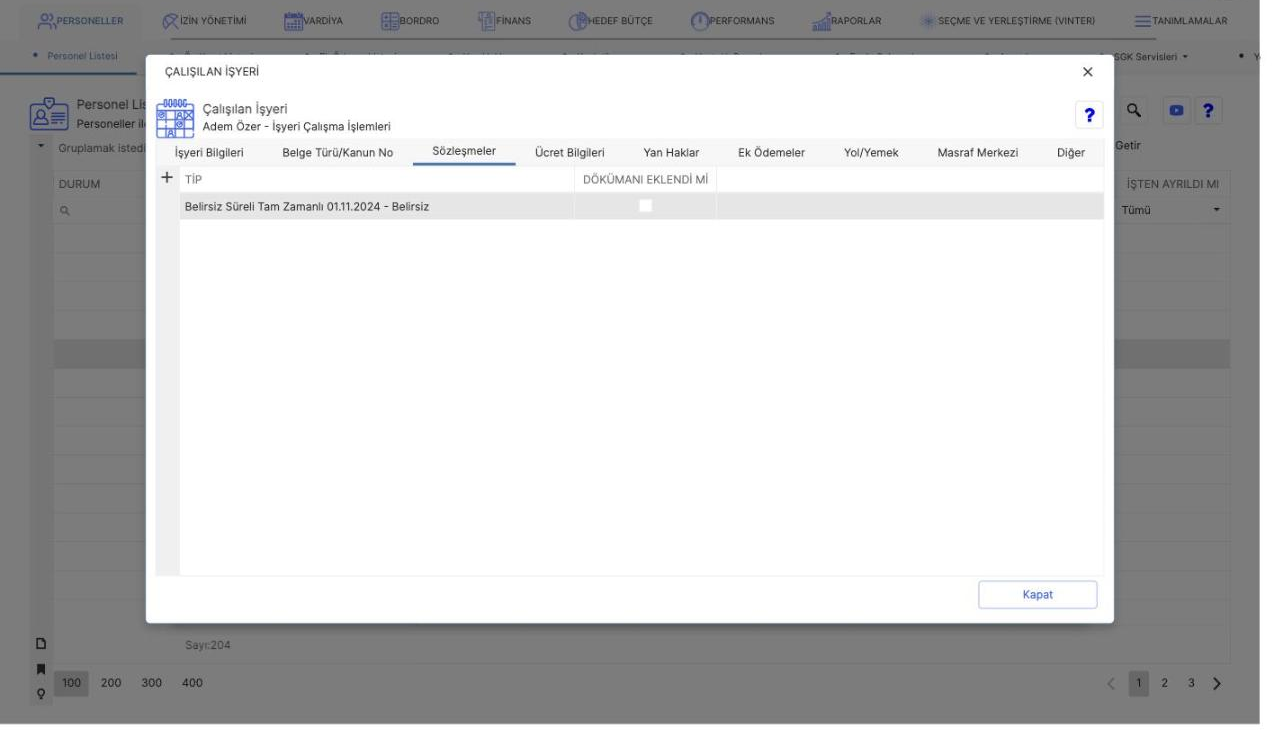1272x735 pixels.
Task: Open help in the Çalışılan İşyeri dialog
Action: click(x=1089, y=113)
